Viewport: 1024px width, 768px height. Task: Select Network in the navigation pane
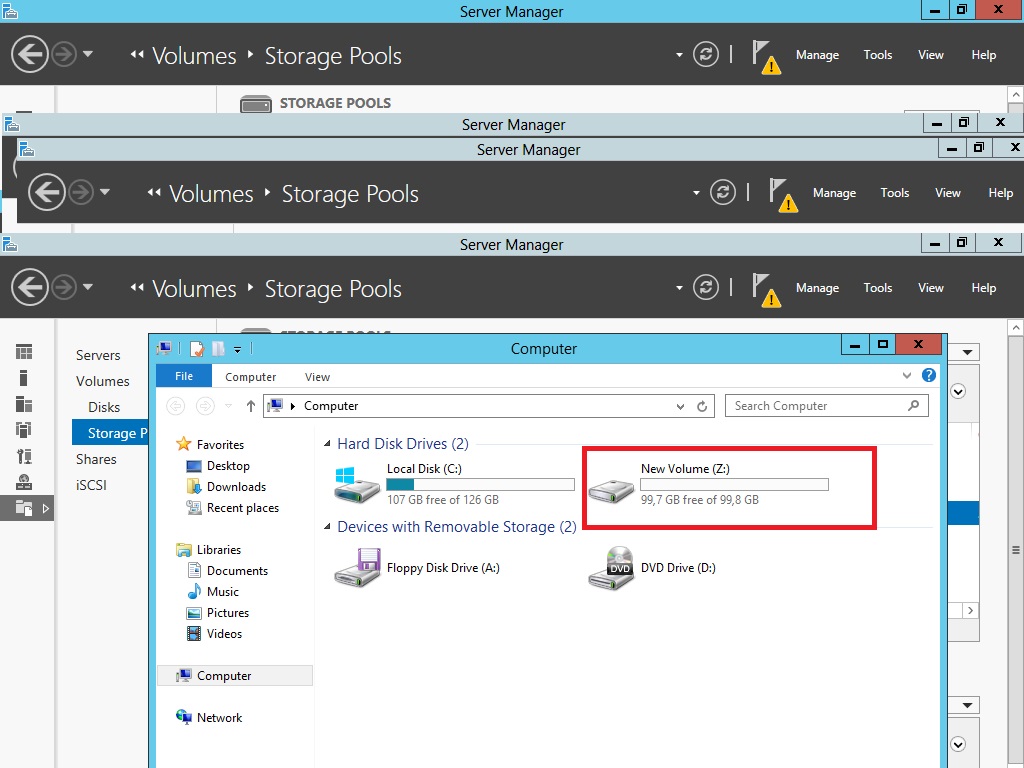coord(219,718)
